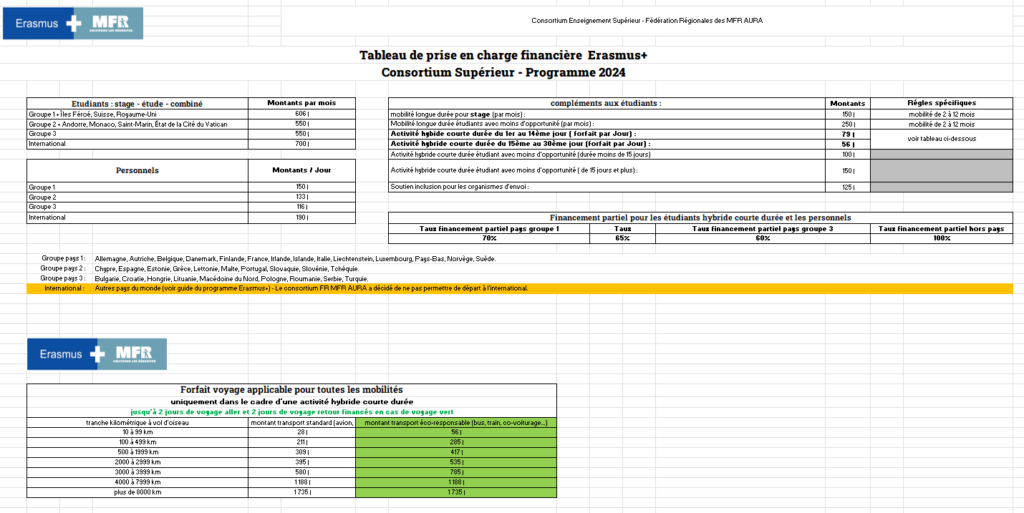The image size is (1024, 513).
Task: Select header 'montant transport standard (avion,'
Action: pyautogui.click(x=302, y=422)
